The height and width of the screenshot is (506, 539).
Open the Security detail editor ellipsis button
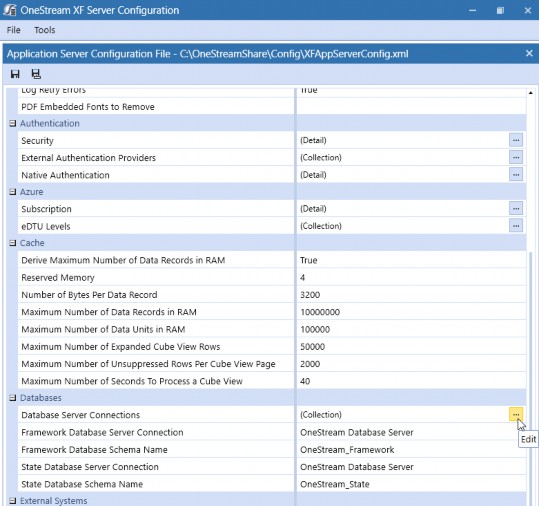(516, 140)
